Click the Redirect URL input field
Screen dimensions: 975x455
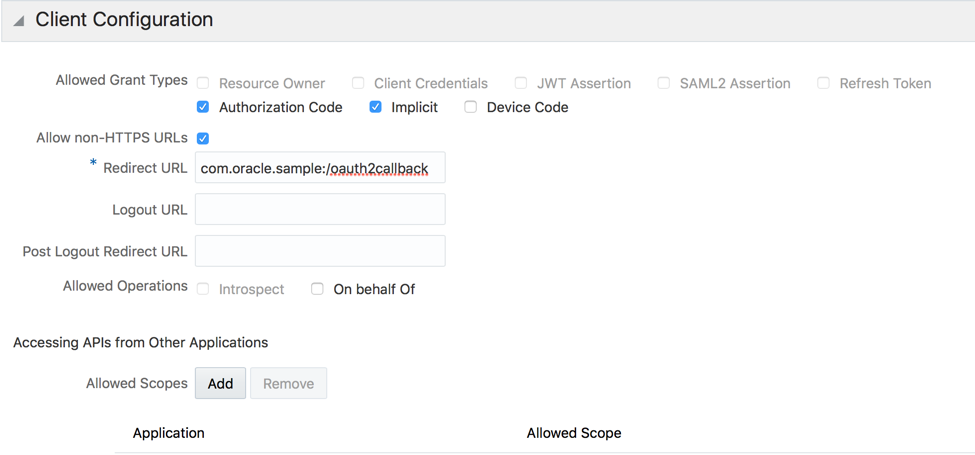click(320, 168)
